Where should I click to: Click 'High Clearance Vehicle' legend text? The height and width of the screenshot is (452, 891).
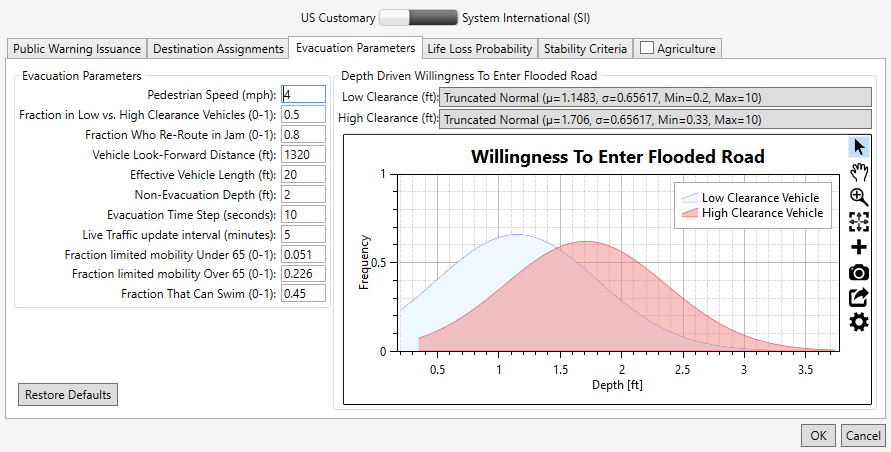tap(763, 213)
